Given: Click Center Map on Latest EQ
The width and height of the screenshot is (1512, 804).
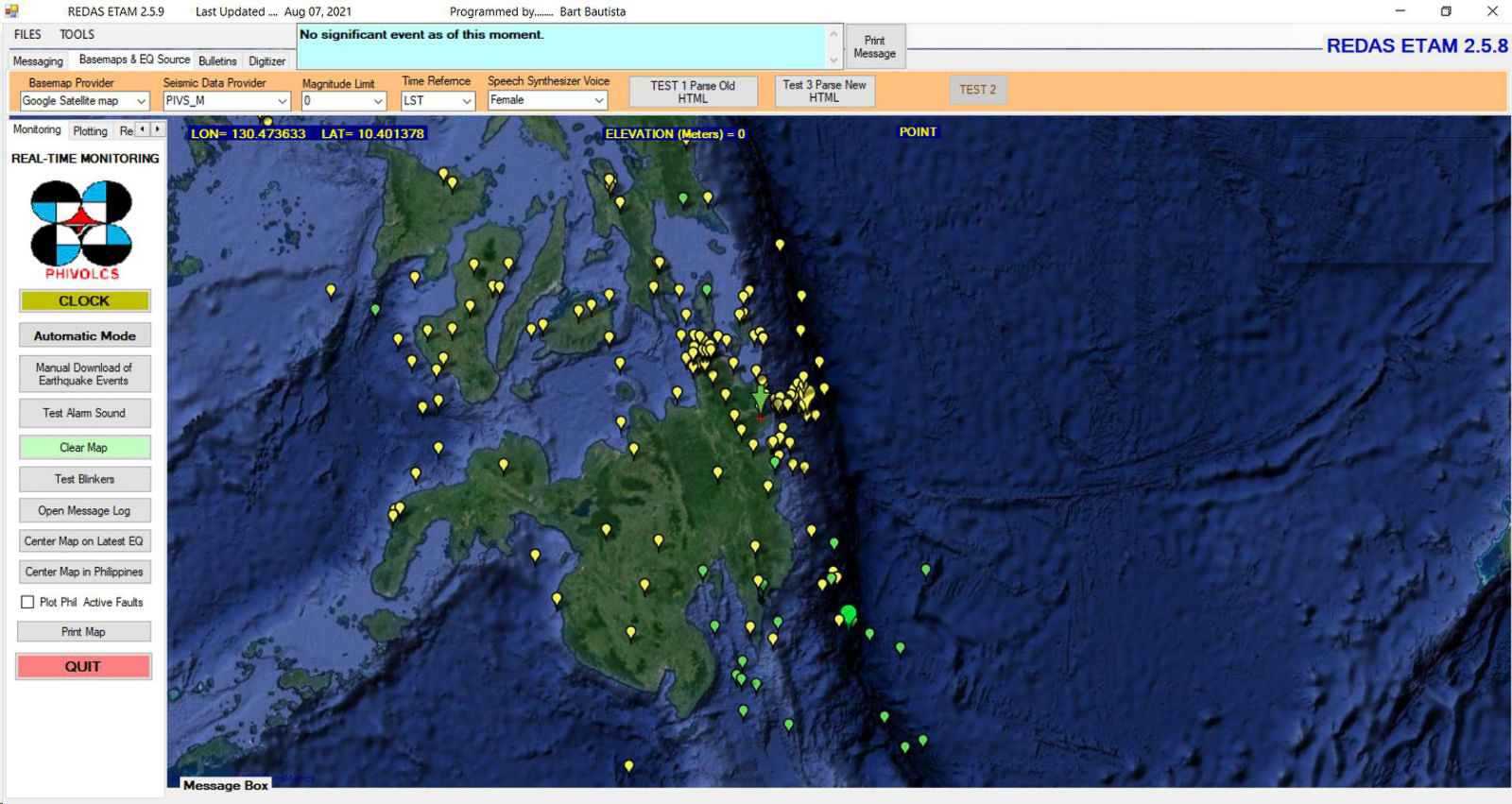Looking at the screenshot, I should (x=84, y=541).
